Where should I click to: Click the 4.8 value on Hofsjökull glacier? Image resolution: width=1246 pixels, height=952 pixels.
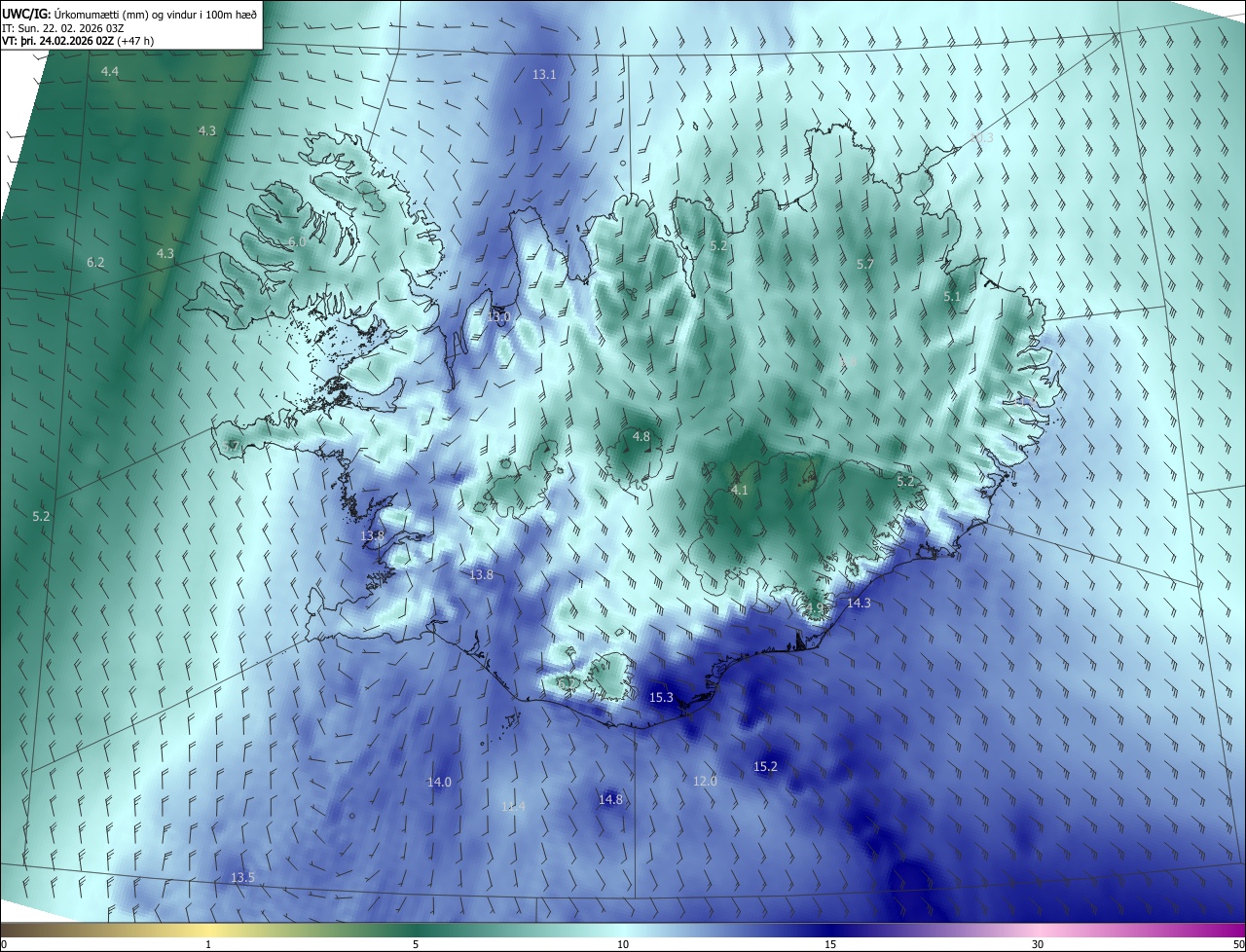(x=641, y=437)
